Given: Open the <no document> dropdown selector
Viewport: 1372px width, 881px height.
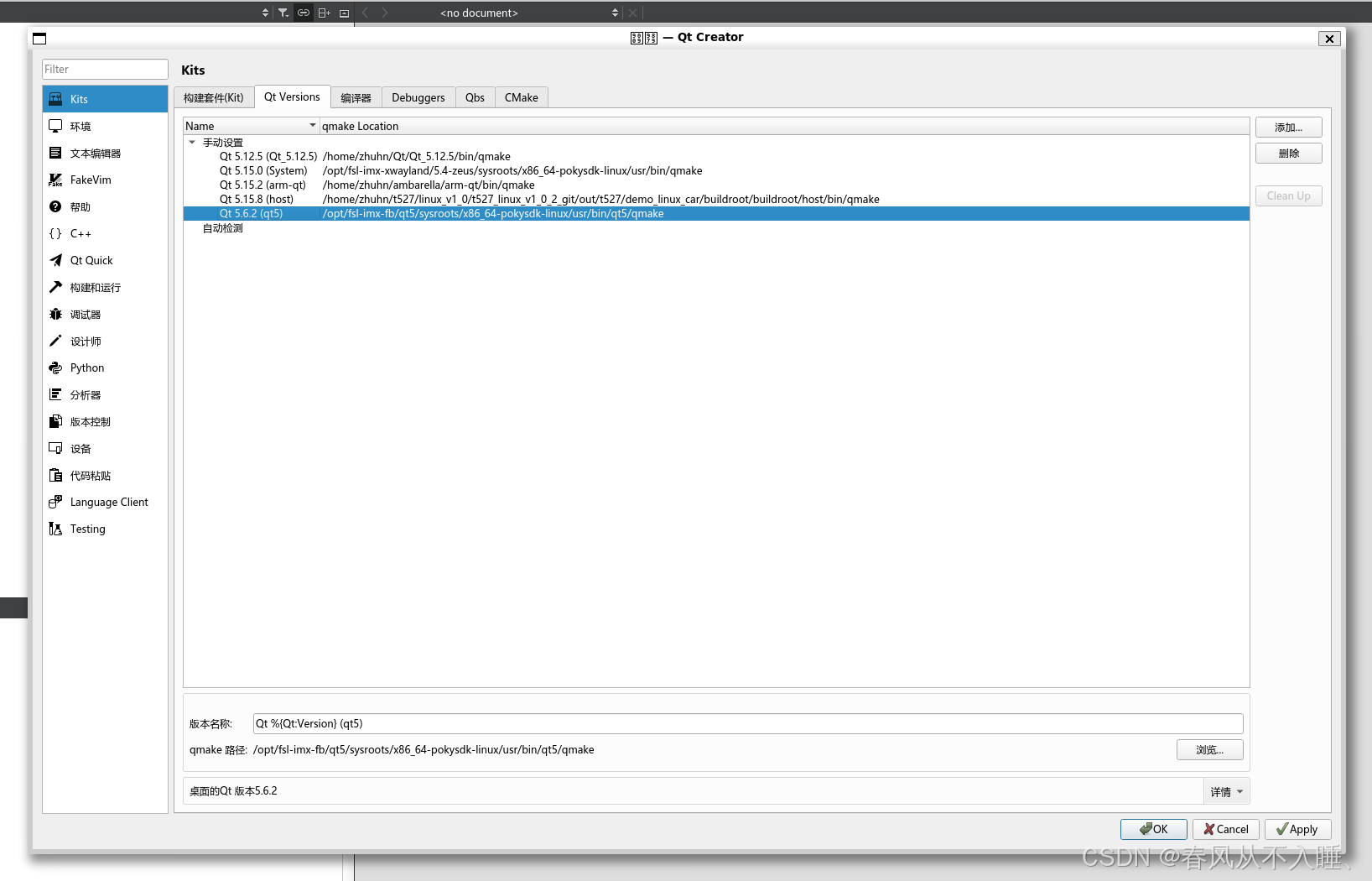Looking at the screenshot, I should tap(532, 13).
